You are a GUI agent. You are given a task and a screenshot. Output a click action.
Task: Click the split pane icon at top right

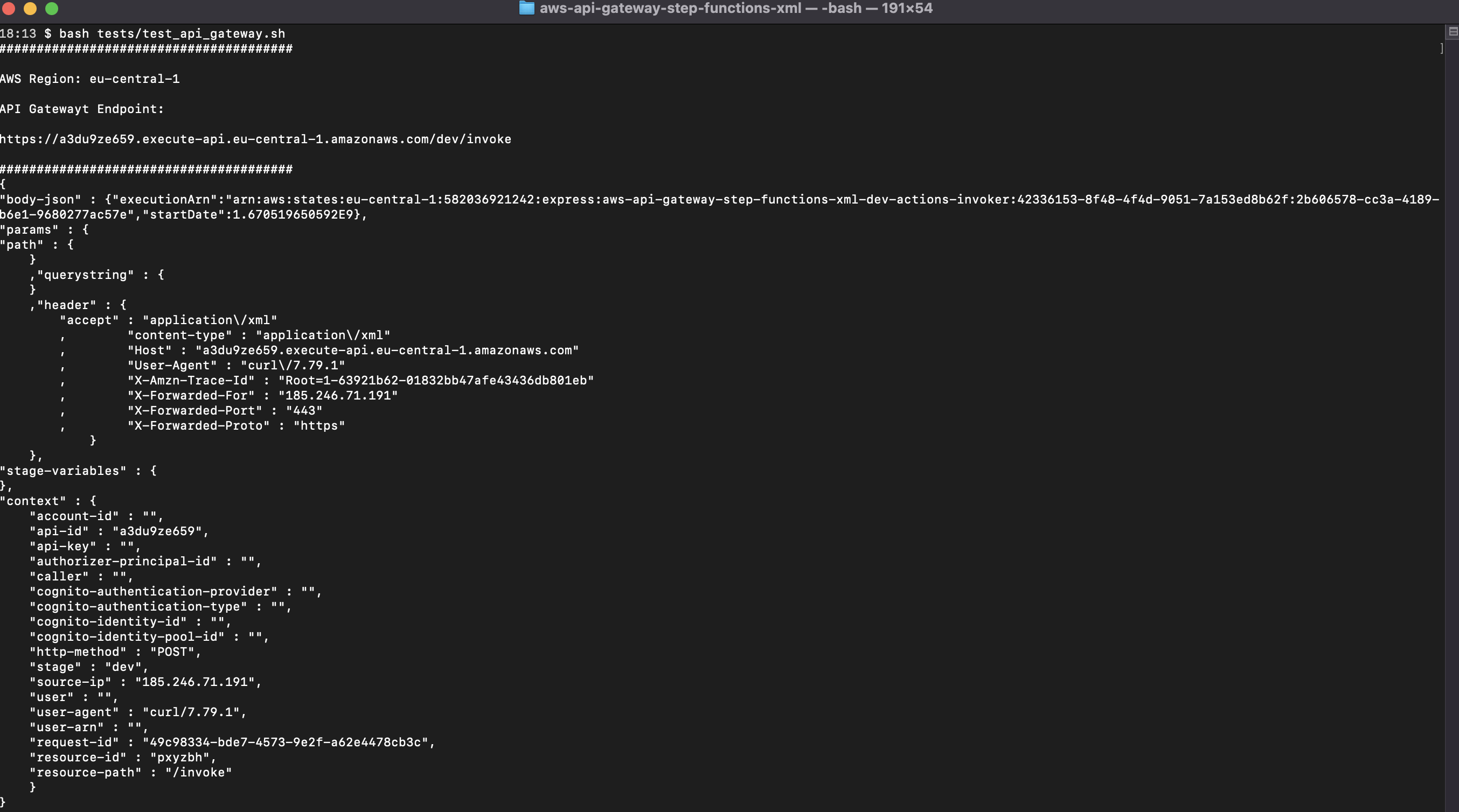click(1453, 32)
